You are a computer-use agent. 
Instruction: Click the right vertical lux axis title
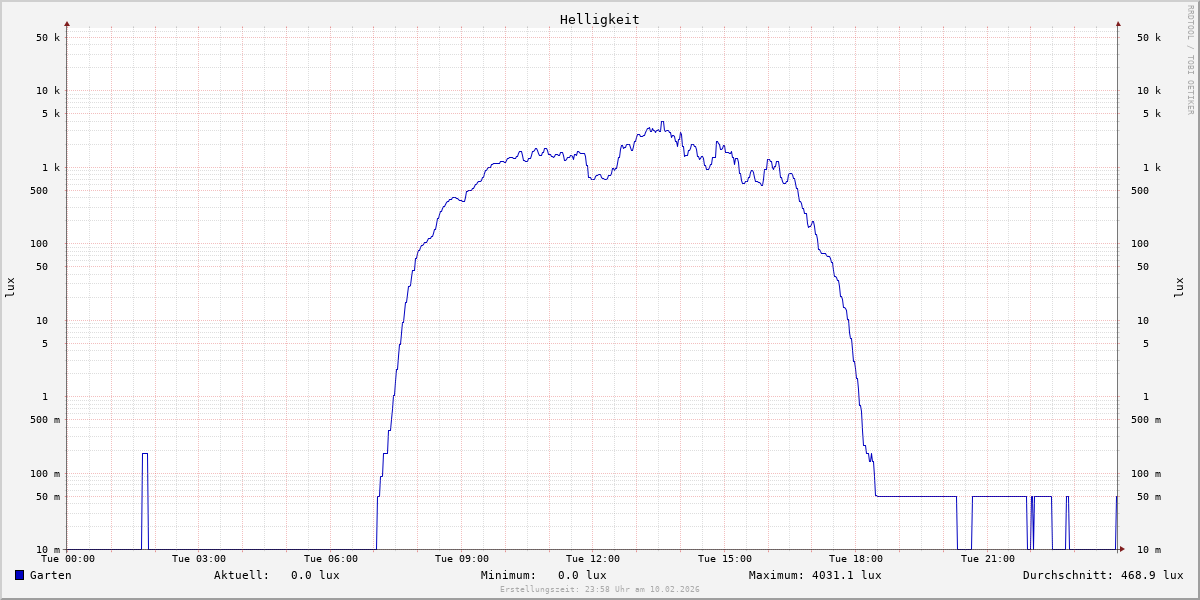click(1179, 287)
